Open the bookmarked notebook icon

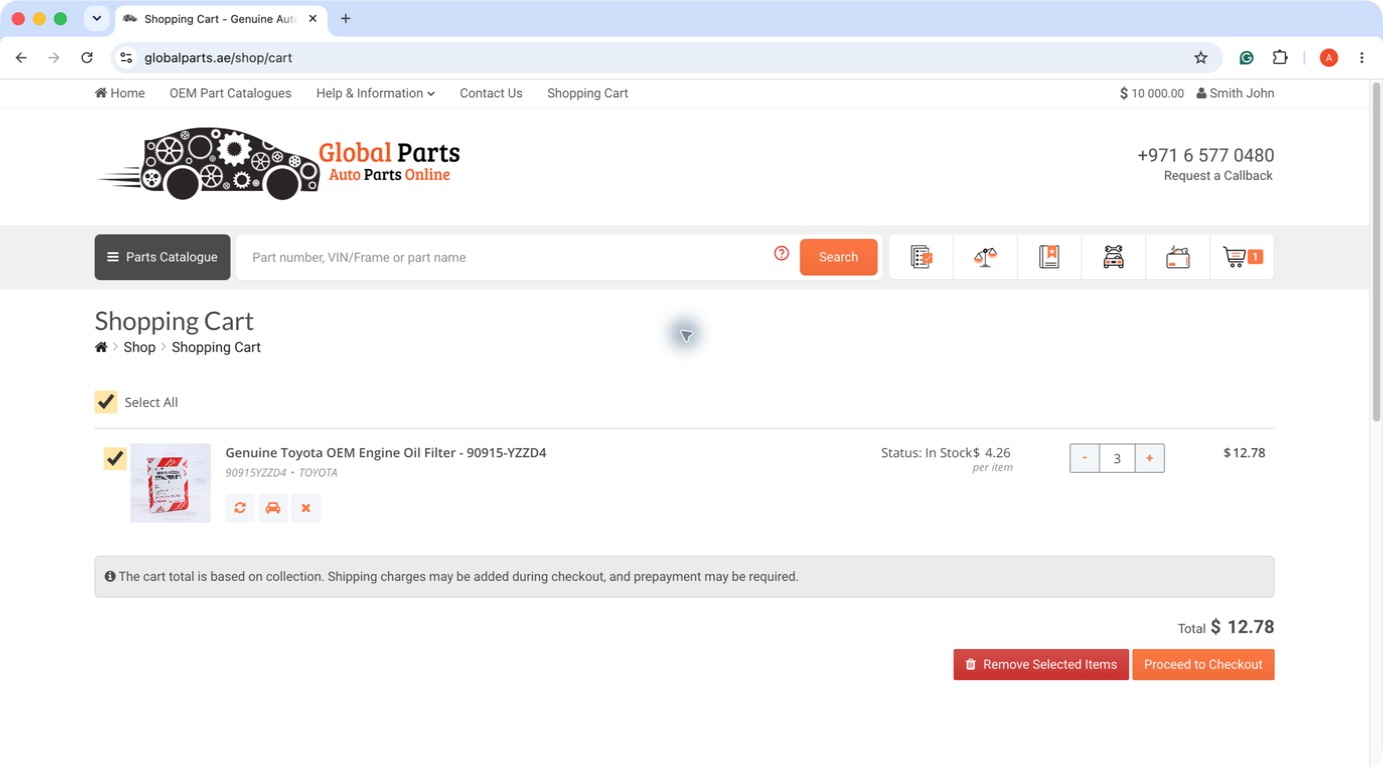click(1049, 257)
